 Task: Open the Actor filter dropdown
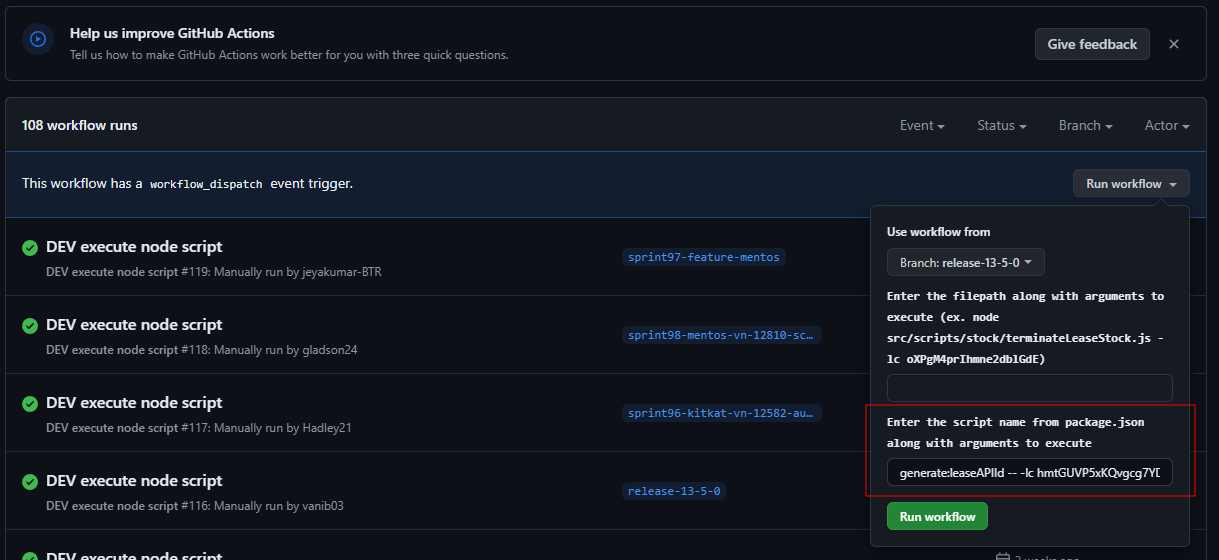(x=1167, y=126)
